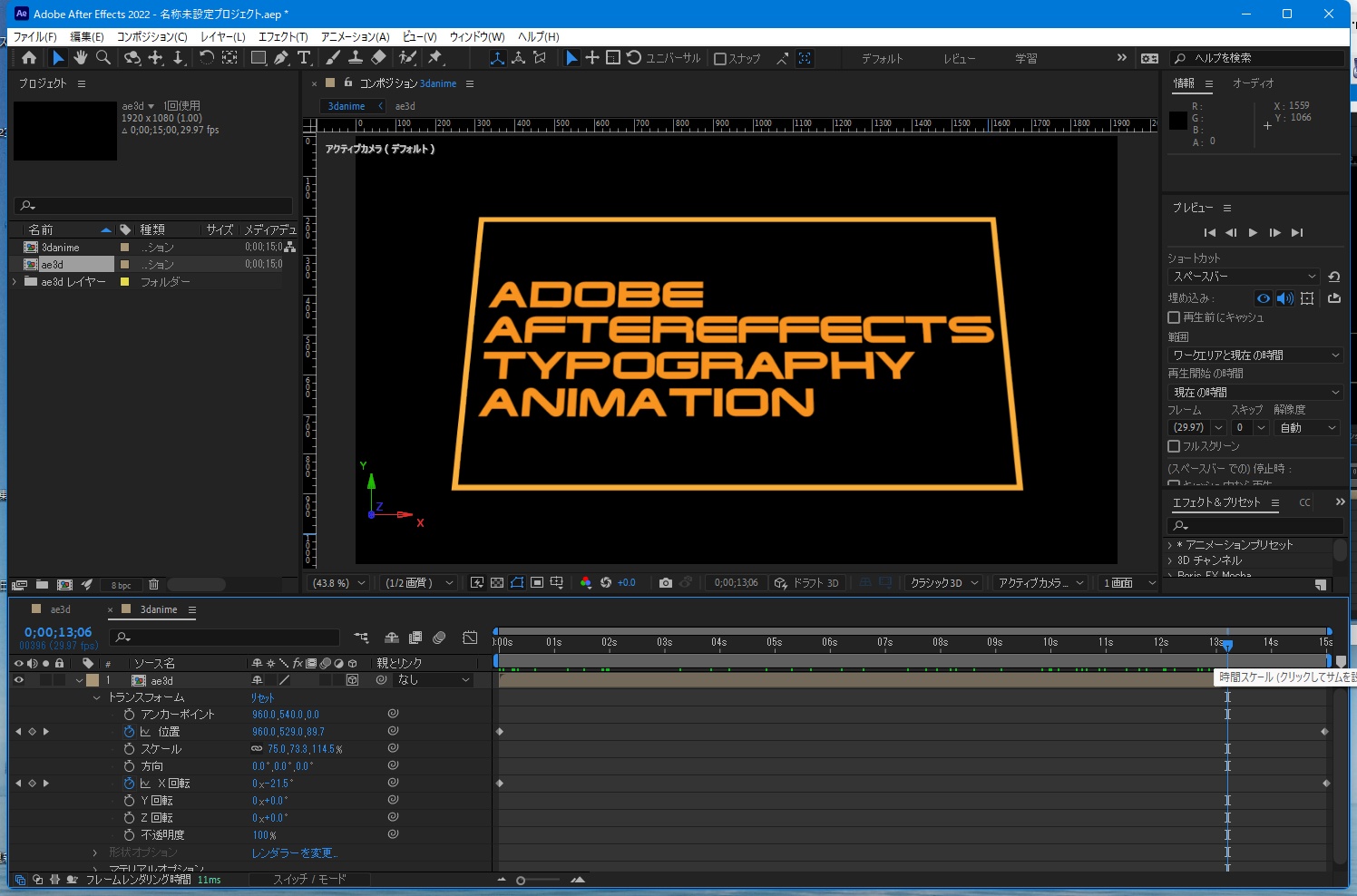Toggle audio inclusion in Preview panel

tap(1284, 298)
